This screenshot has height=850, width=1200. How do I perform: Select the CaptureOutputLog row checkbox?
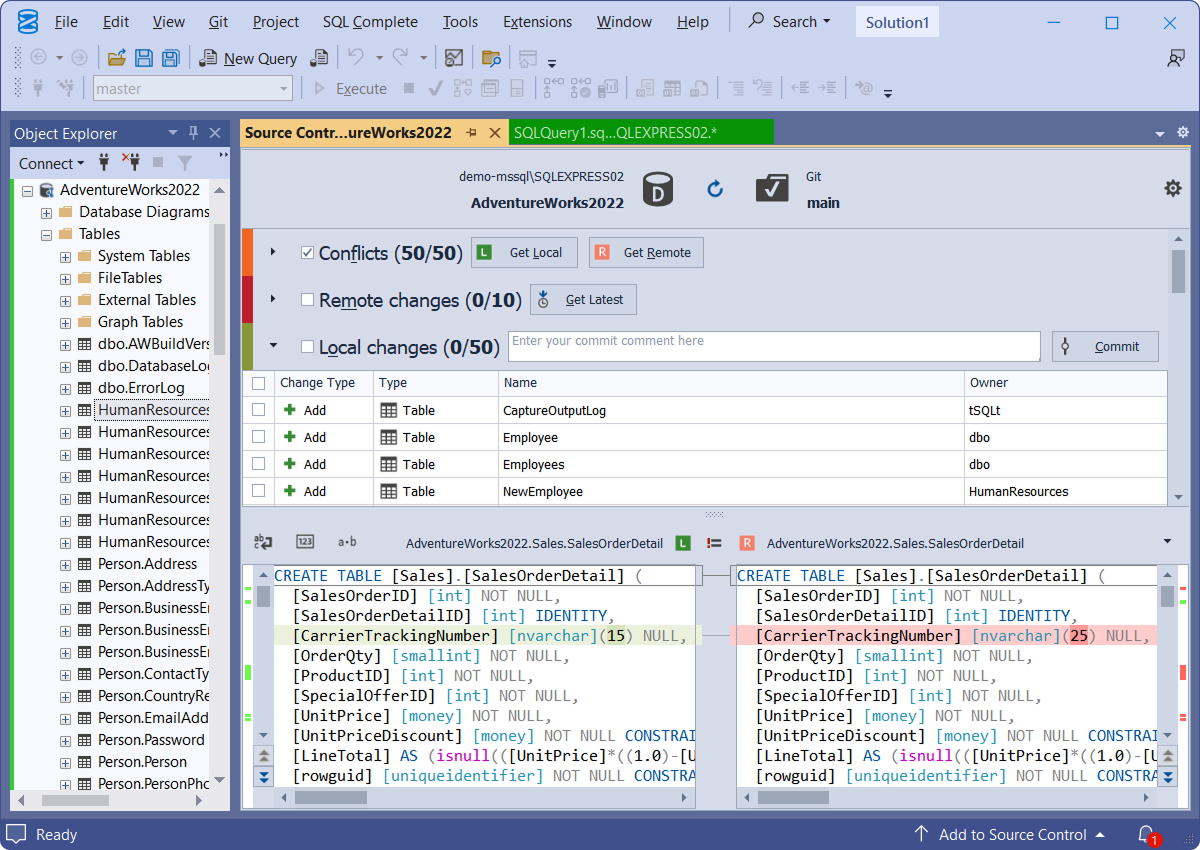(x=259, y=410)
